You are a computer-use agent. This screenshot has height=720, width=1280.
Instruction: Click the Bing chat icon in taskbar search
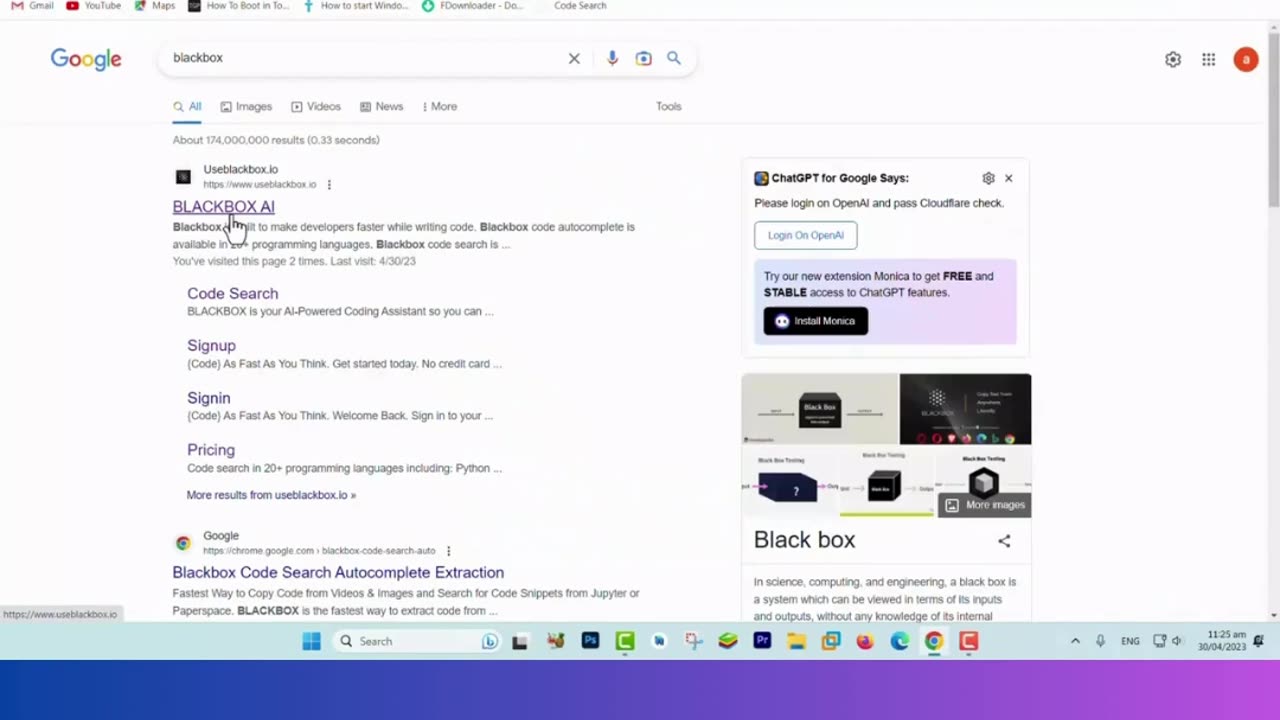click(x=490, y=641)
